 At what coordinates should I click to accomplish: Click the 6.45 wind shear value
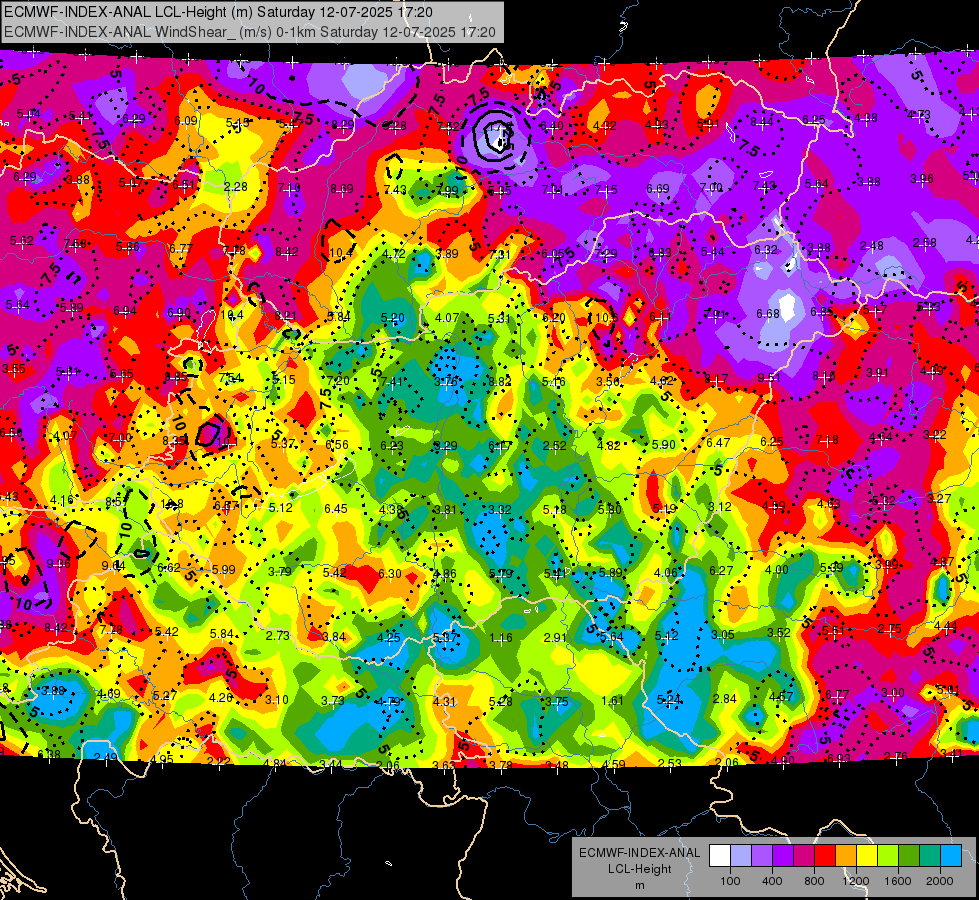pyautogui.click(x=336, y=509)
